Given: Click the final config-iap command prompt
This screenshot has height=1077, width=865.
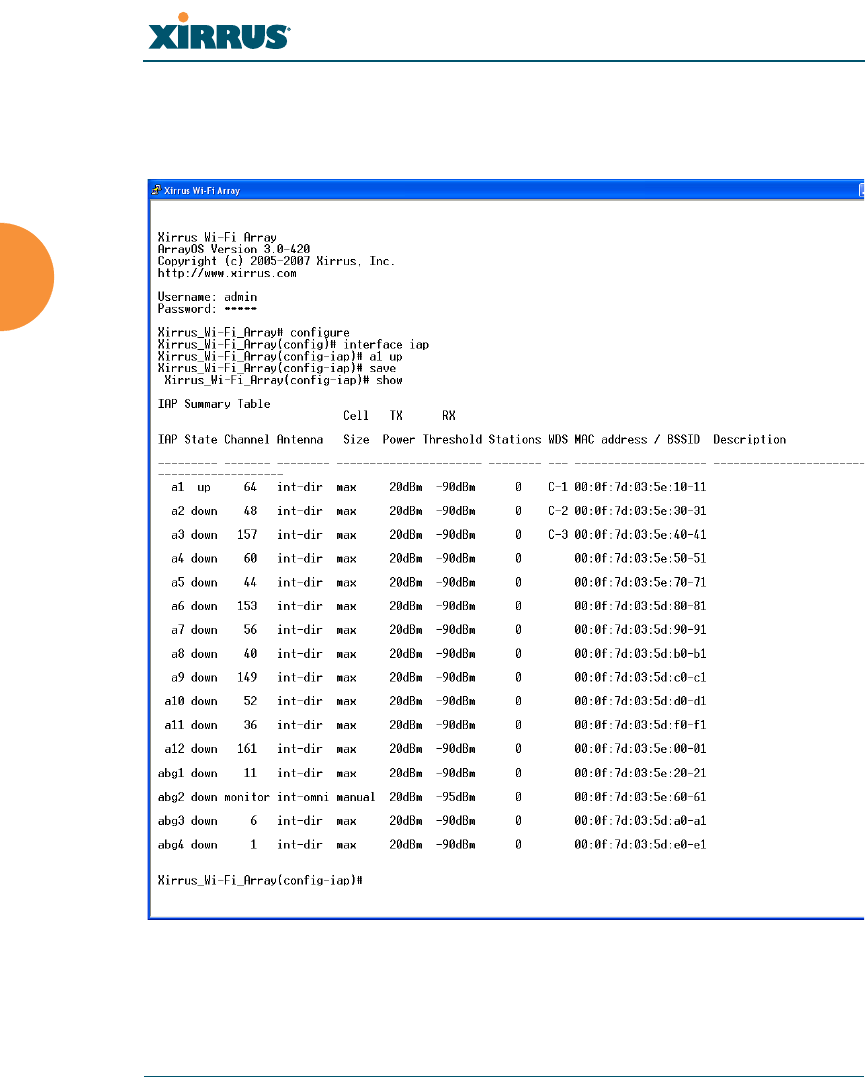Looking at the screenshot, I should point(260,881).
